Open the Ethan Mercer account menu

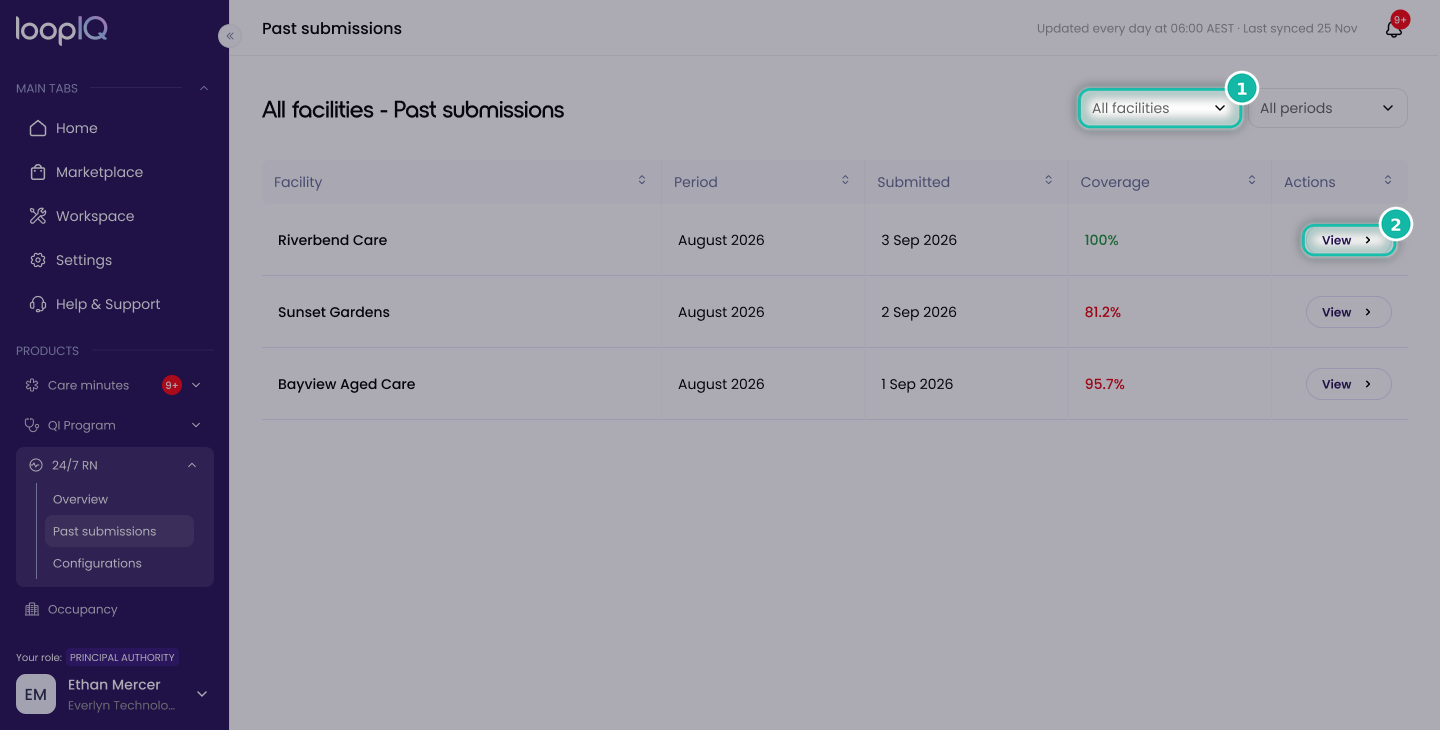[x=202, y=694]
